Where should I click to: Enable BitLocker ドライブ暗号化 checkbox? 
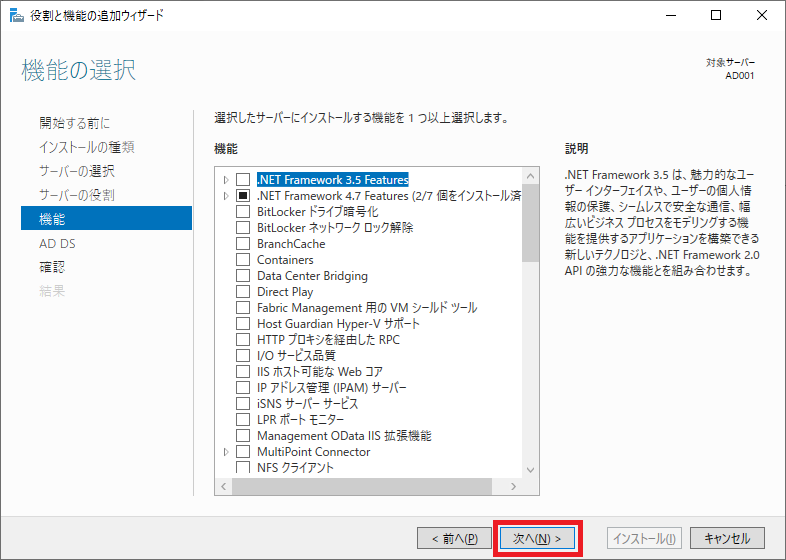243,212
